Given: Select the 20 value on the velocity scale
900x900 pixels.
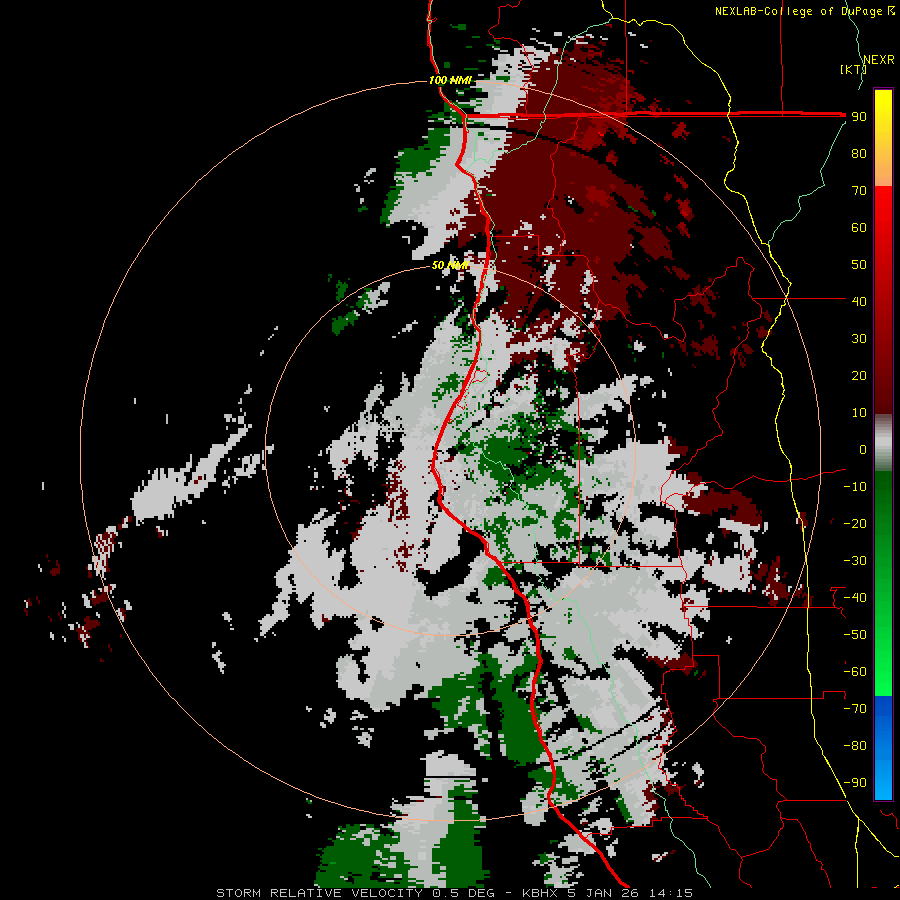Looking at the screenshot, I should coord(859,375).
